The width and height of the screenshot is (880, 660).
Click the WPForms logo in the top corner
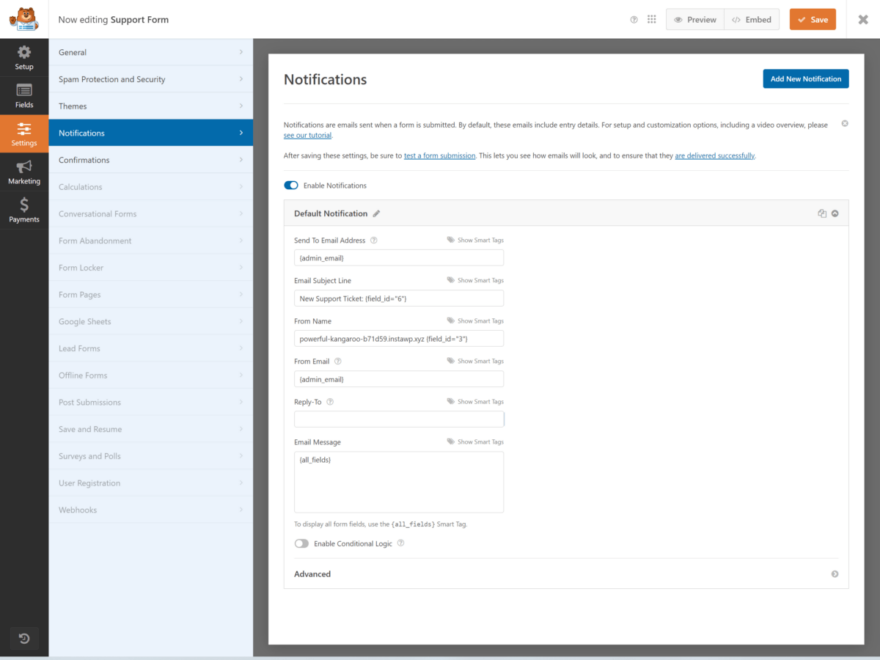point(24,19)
